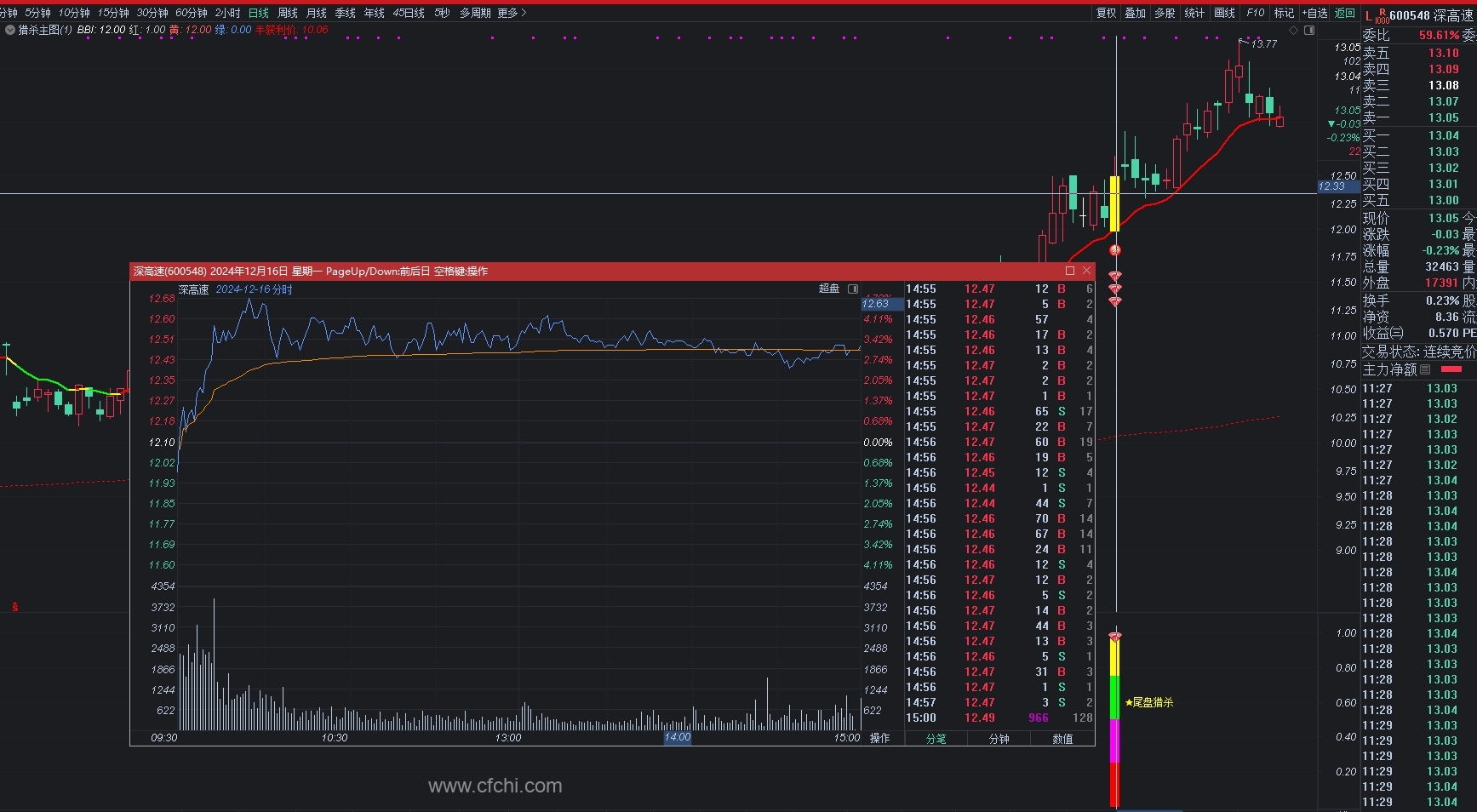Viewport: 1477px width, 812px height.
Task: Click the yellow highlighted candlestick at crosshair
Action: coord(1115,203)
